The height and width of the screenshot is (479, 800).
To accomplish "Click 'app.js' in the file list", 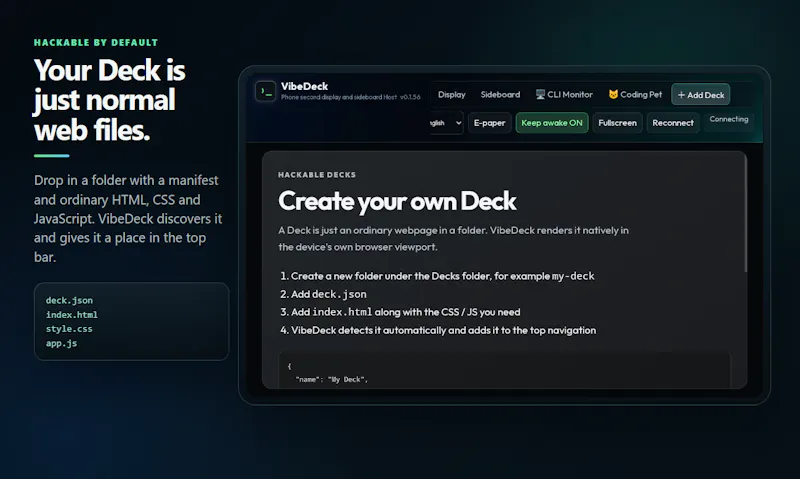I will [61, 343].
